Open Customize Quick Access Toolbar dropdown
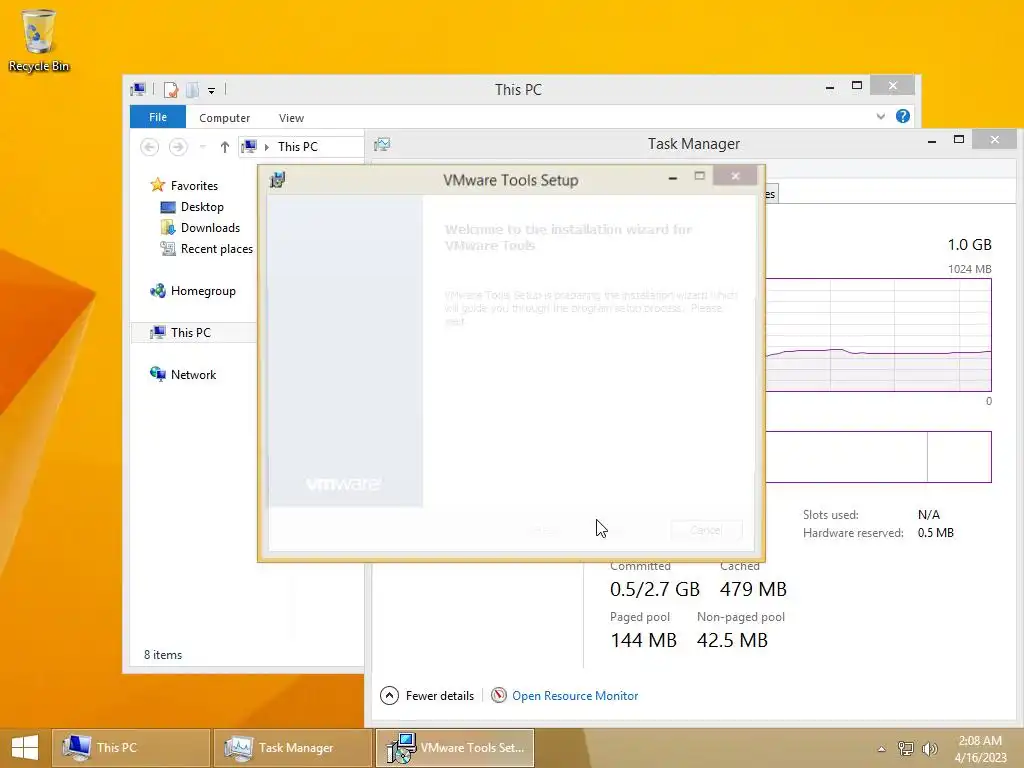1024x768 pixels. [x=212, y=91]
